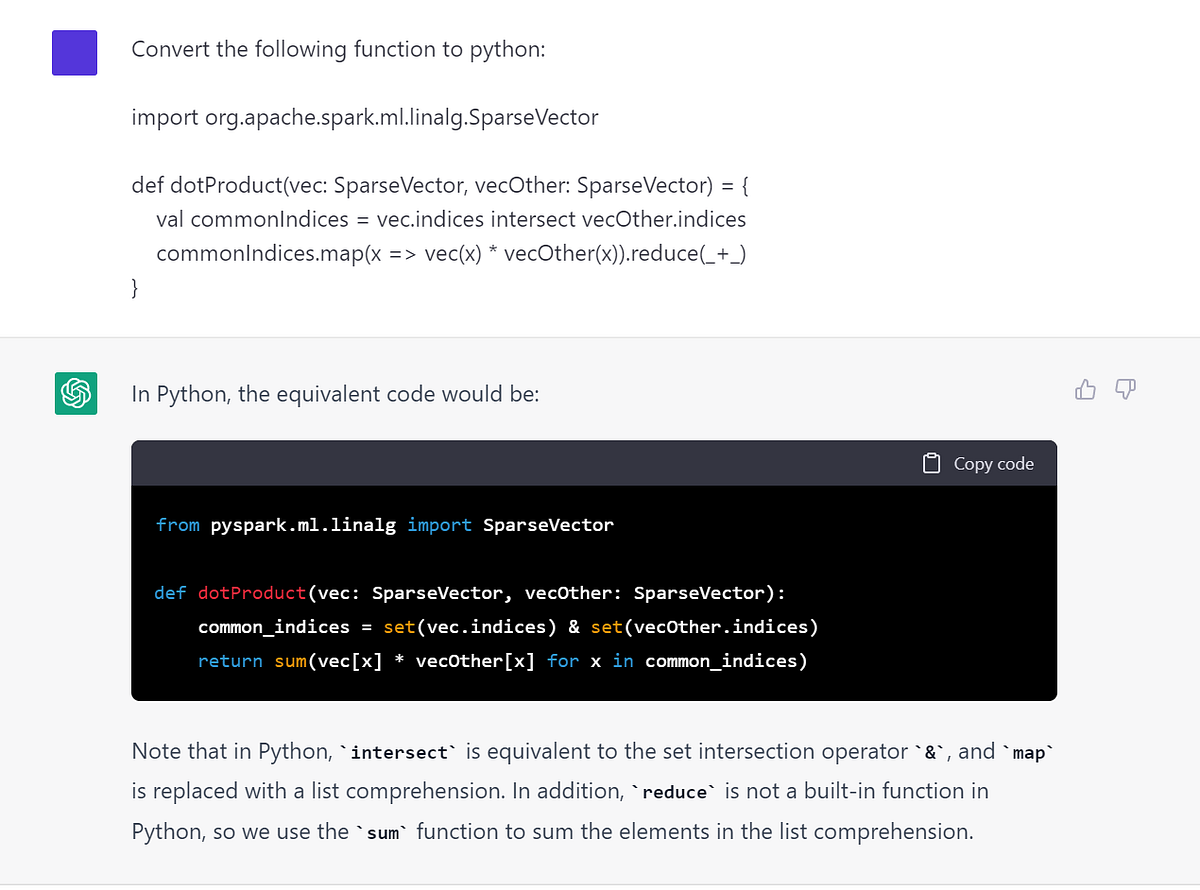Click the inline `map` code term
The image size is (1200, 890).
point(1028,753)
